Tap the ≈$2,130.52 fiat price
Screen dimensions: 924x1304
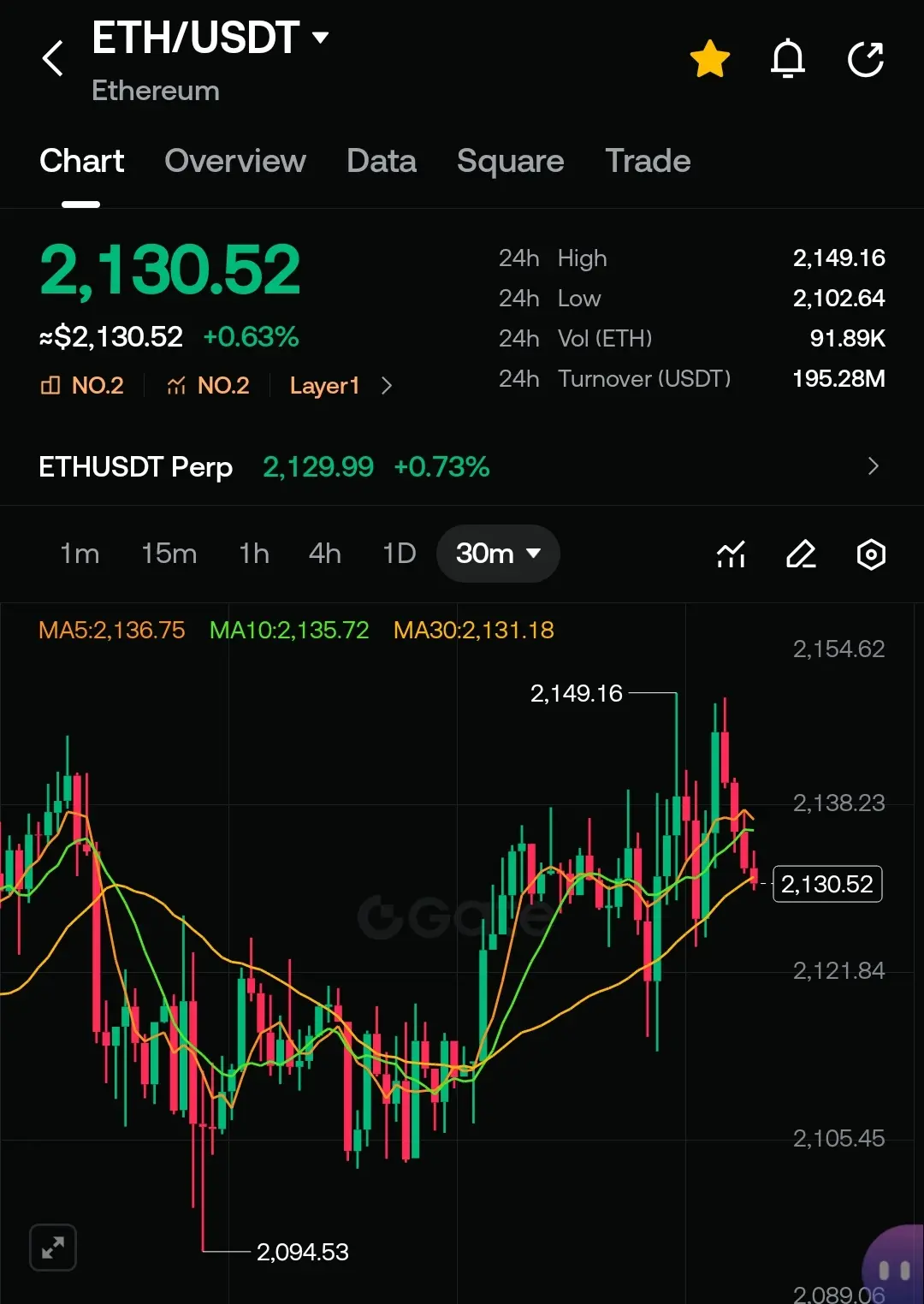point(111,337)
